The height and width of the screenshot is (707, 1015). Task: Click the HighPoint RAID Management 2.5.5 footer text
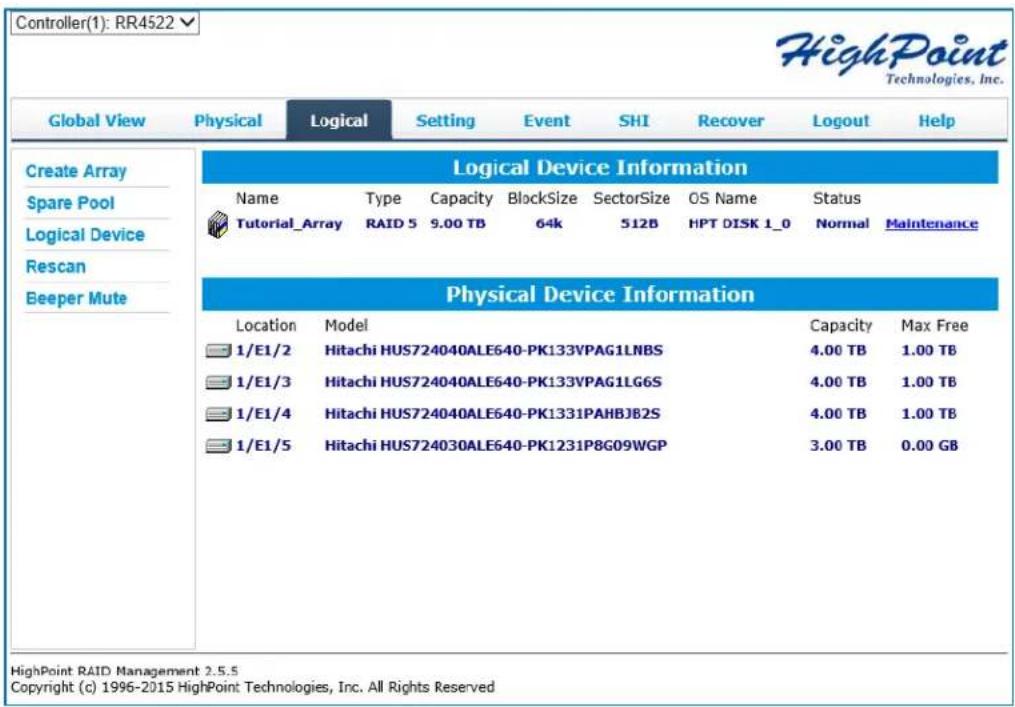[124, 672]
